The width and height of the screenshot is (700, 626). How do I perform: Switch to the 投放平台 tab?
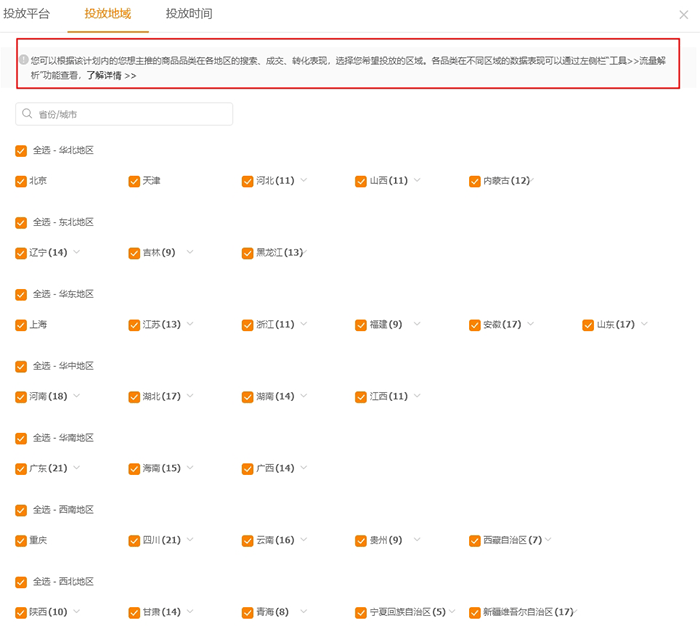(26, 14)
